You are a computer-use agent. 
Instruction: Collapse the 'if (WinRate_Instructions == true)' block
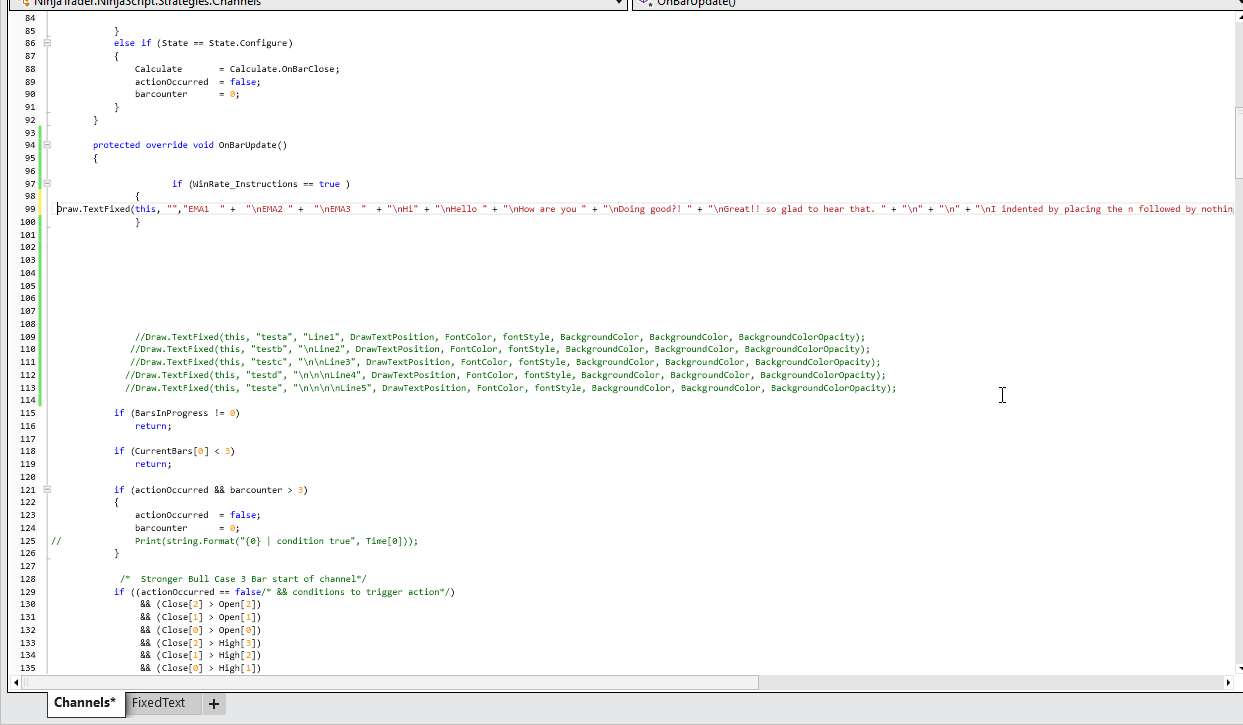click(47, 184)
